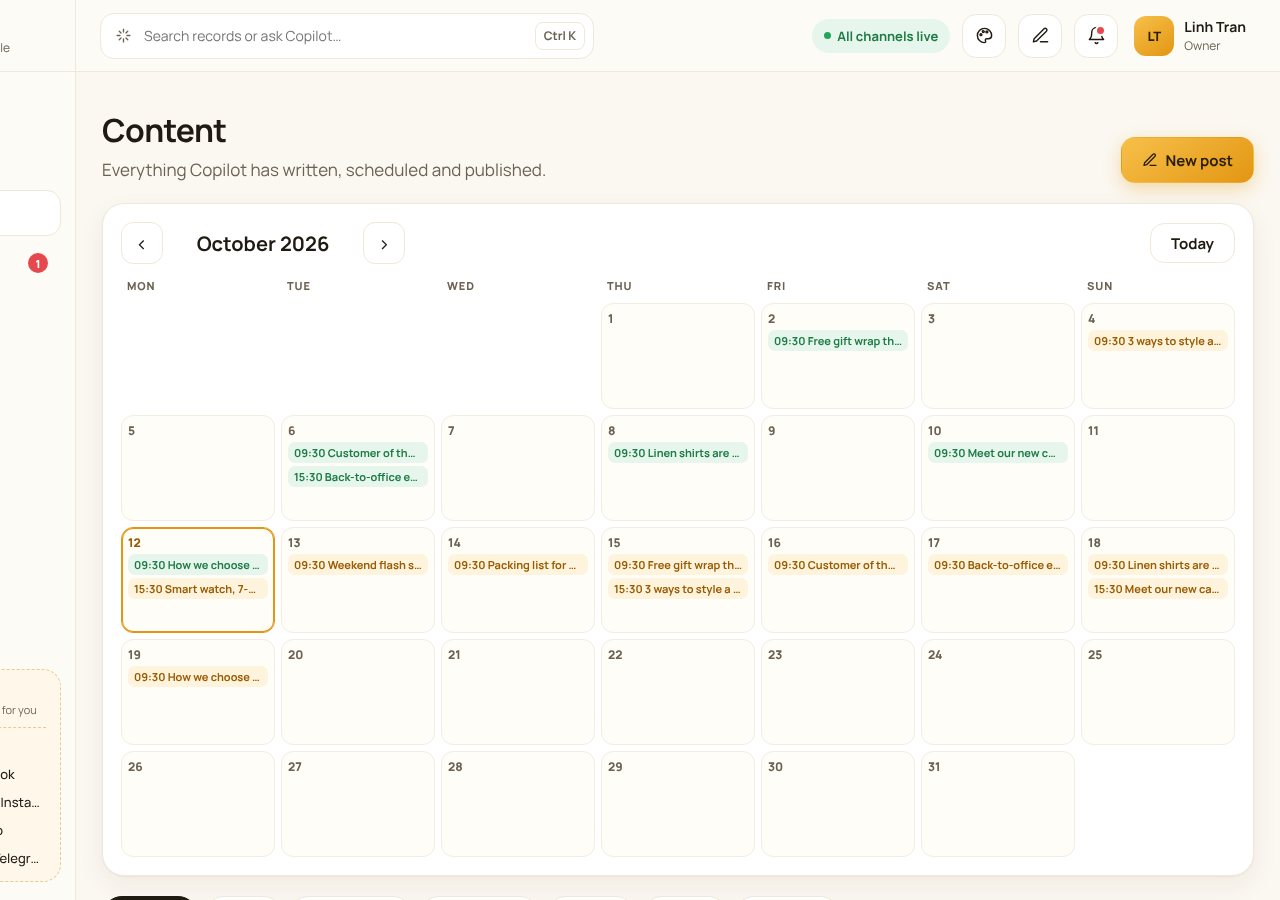Open the notifications bell
1280x900 pixels.
[x=1096, y=36]
